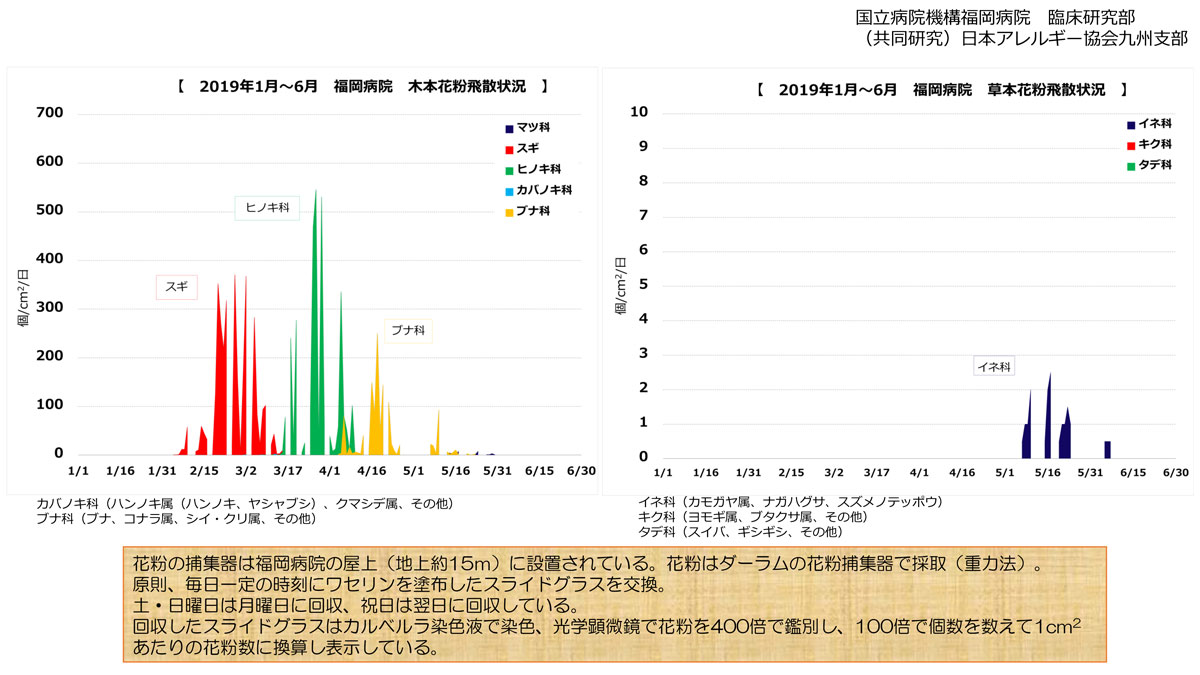
Task: Select the ブナ科 annotation box near yellow peaks
Action: [x=408, y=330]
